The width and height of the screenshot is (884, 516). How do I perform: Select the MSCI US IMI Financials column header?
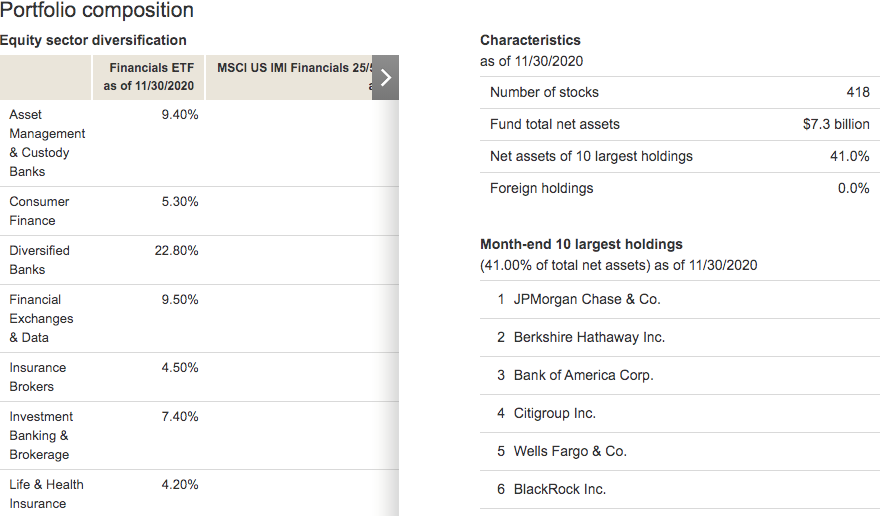pyautogui.click(x=289, y=77)
